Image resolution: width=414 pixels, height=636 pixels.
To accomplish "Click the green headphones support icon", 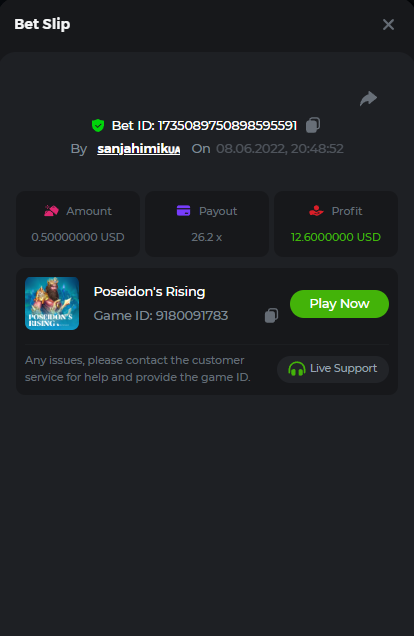I will [296, 369].
